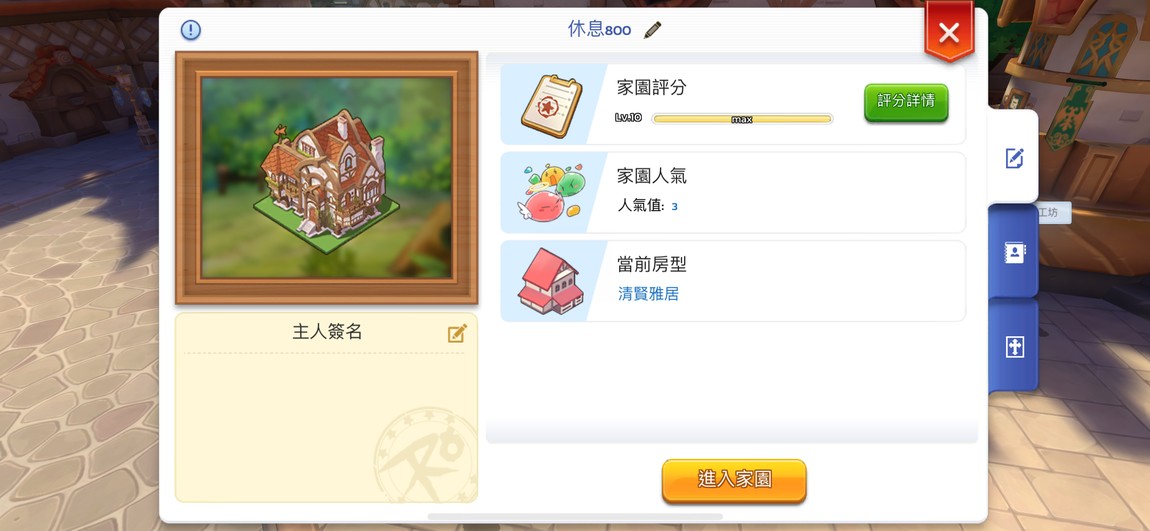Screen dimensions: 1150x531
Task: Close the home info panel
Action: pyautogui.click(x=949, y=32)
